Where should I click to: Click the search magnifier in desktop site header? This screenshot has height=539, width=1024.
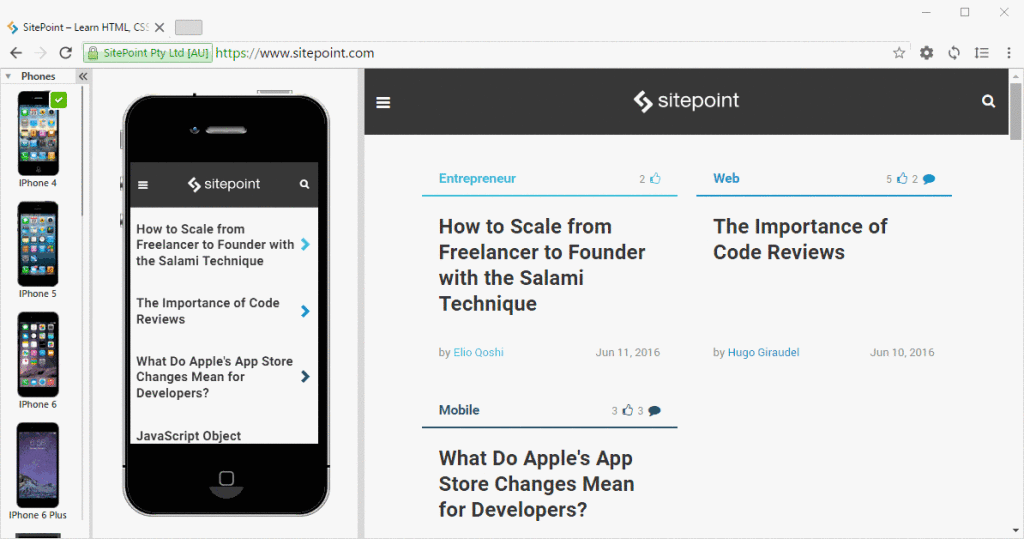point(988,101)
